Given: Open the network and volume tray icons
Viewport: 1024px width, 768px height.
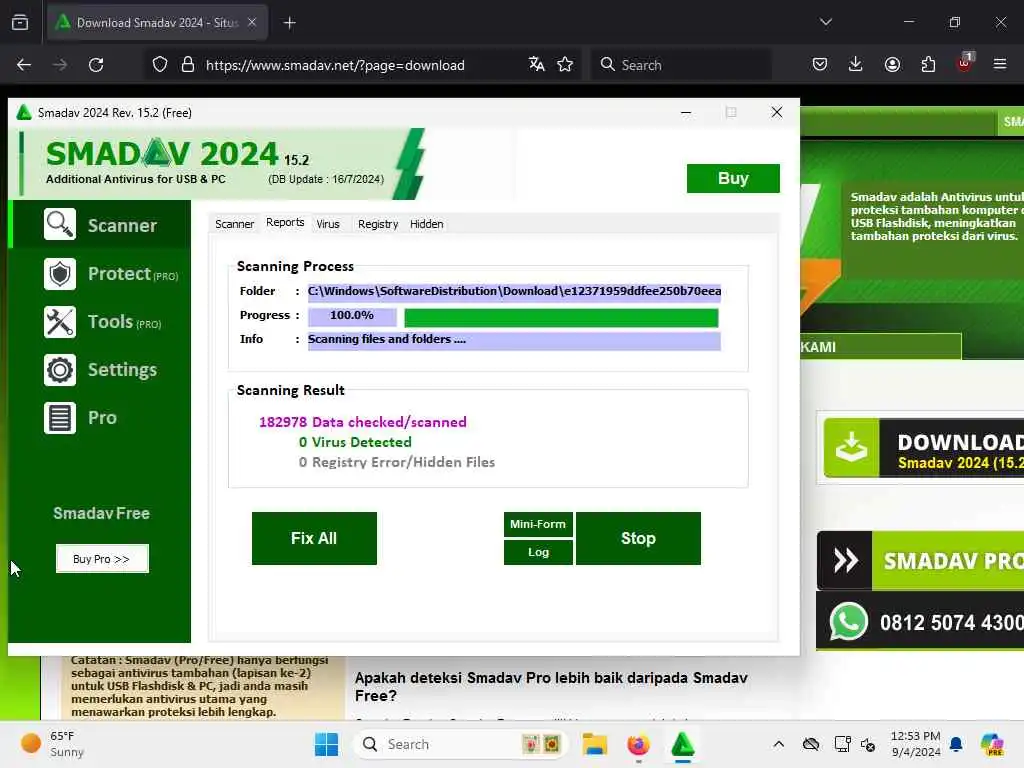Looking at the screenshot, I should click(x=854, y=744).
